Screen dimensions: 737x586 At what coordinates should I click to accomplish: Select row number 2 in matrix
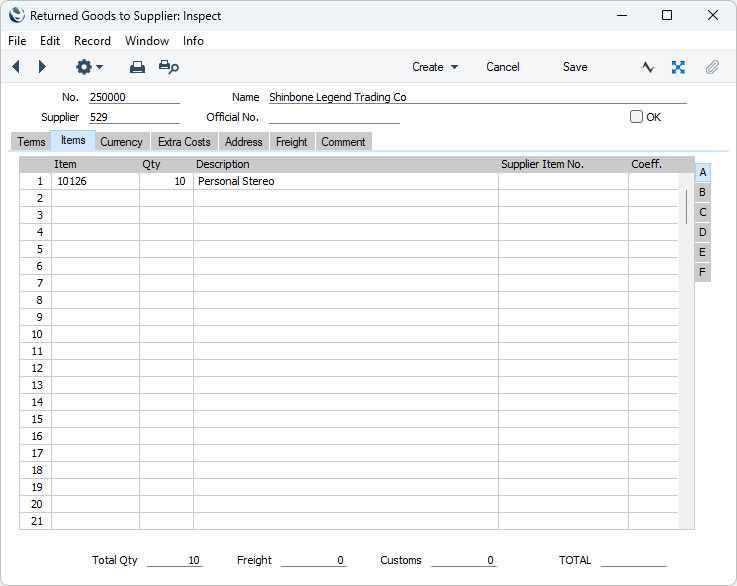(x=36, y=198)
